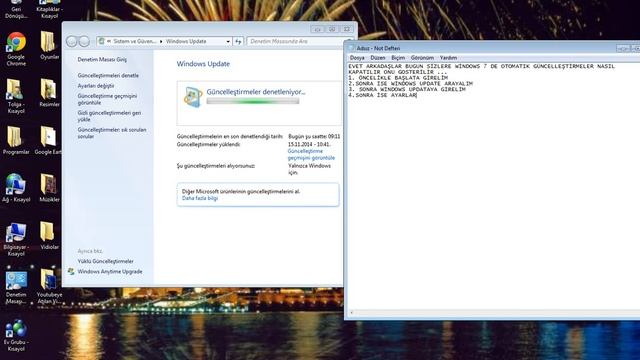The image size is (640, 360).
Task: Click 'Güncelleştirmeler denetleniyor...' status text
Action: pos(256,92)
